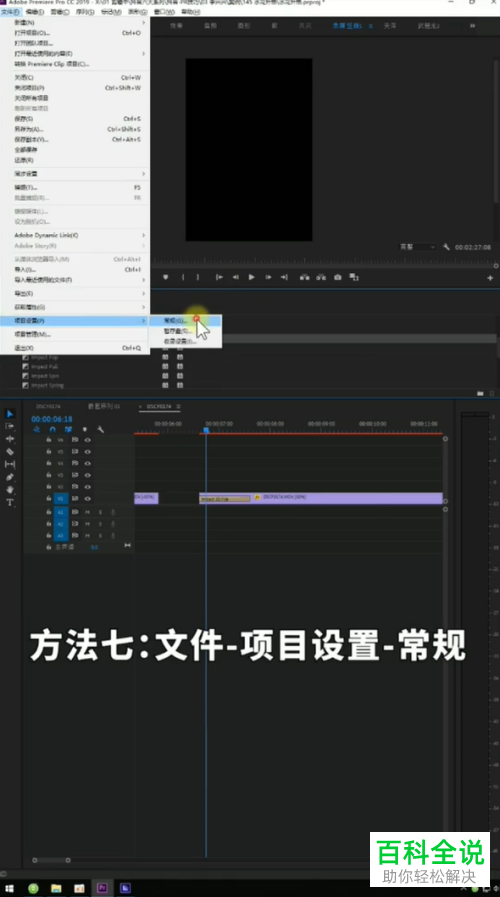This screenshot has height=897, width=500.
Task: Select the Hand tool
Action: [10, 489]
